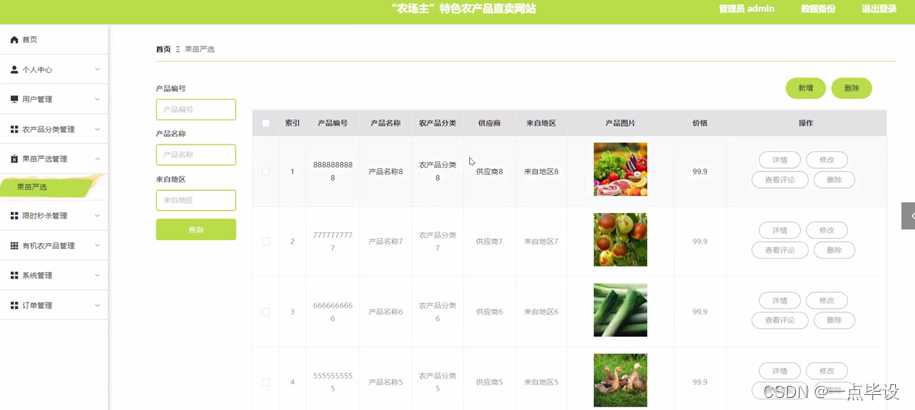Toggle the select-all checkbox in table header
The width and height of the screenshot is (915, 410).
click(x=266, y=123)
